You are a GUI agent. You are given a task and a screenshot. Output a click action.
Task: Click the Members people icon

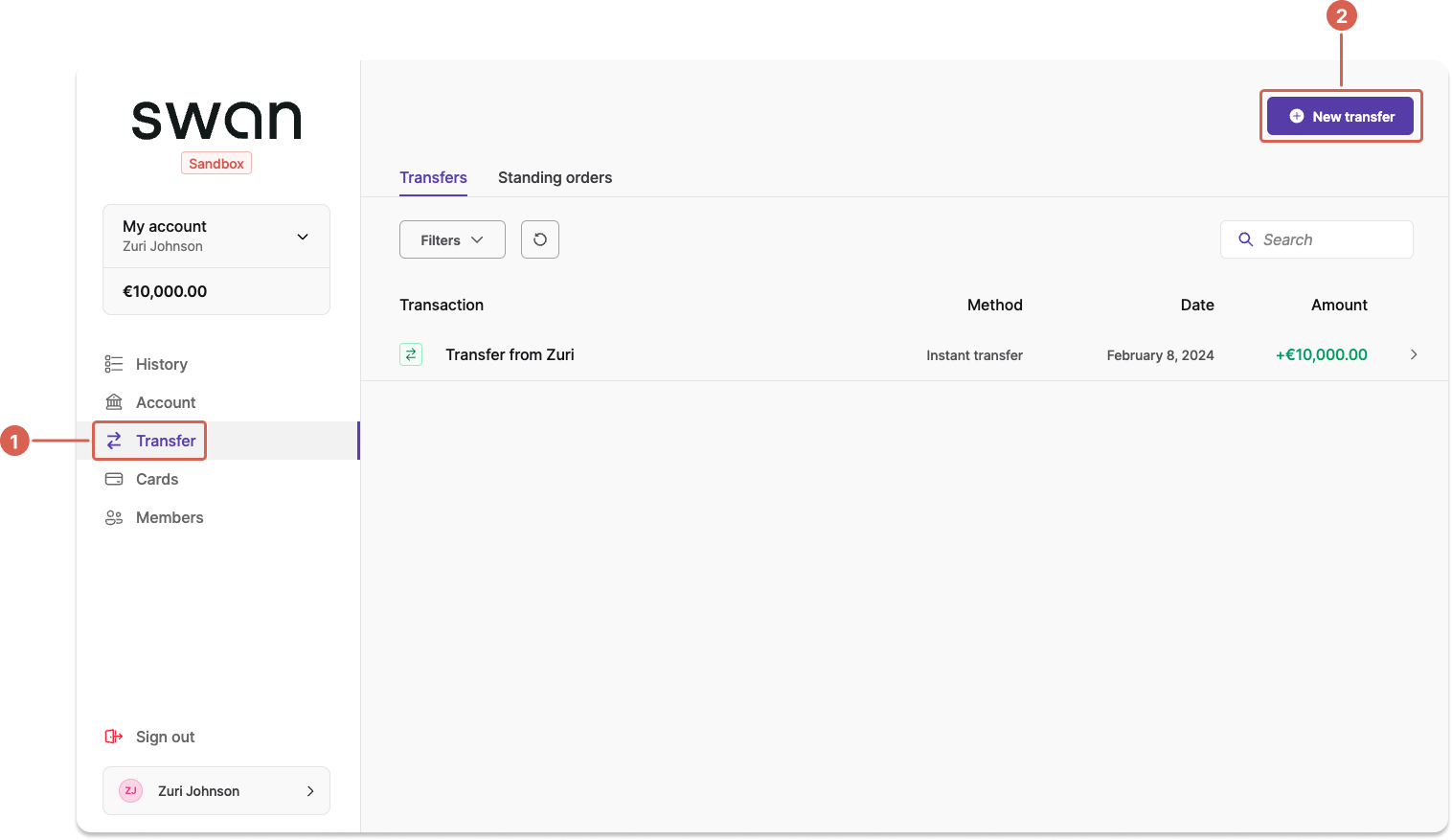114,517
